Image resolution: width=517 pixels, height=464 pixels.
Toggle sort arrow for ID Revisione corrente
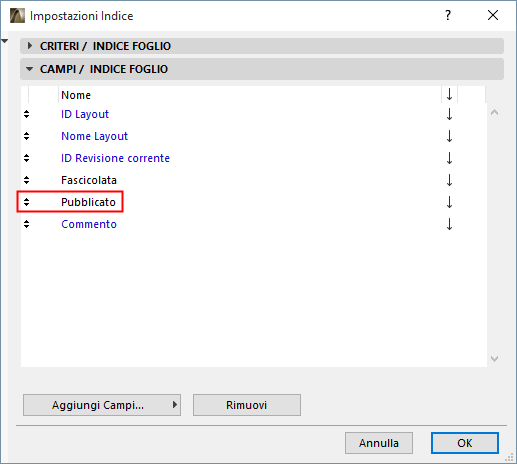(x=449, y=158)
